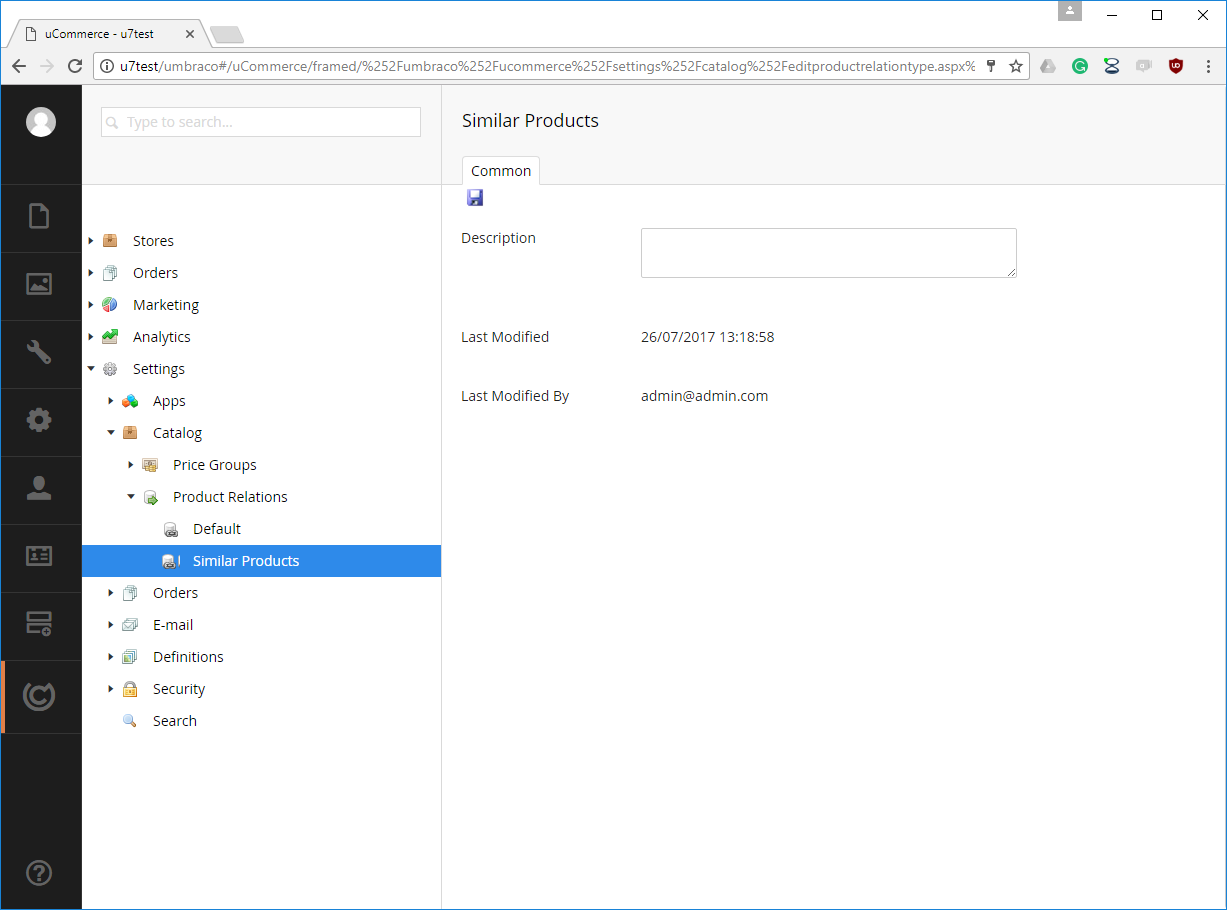This screenshot has height=910, width=1227.
Task: Open the Settings section wrench icon
Action: tap(39, 352)
